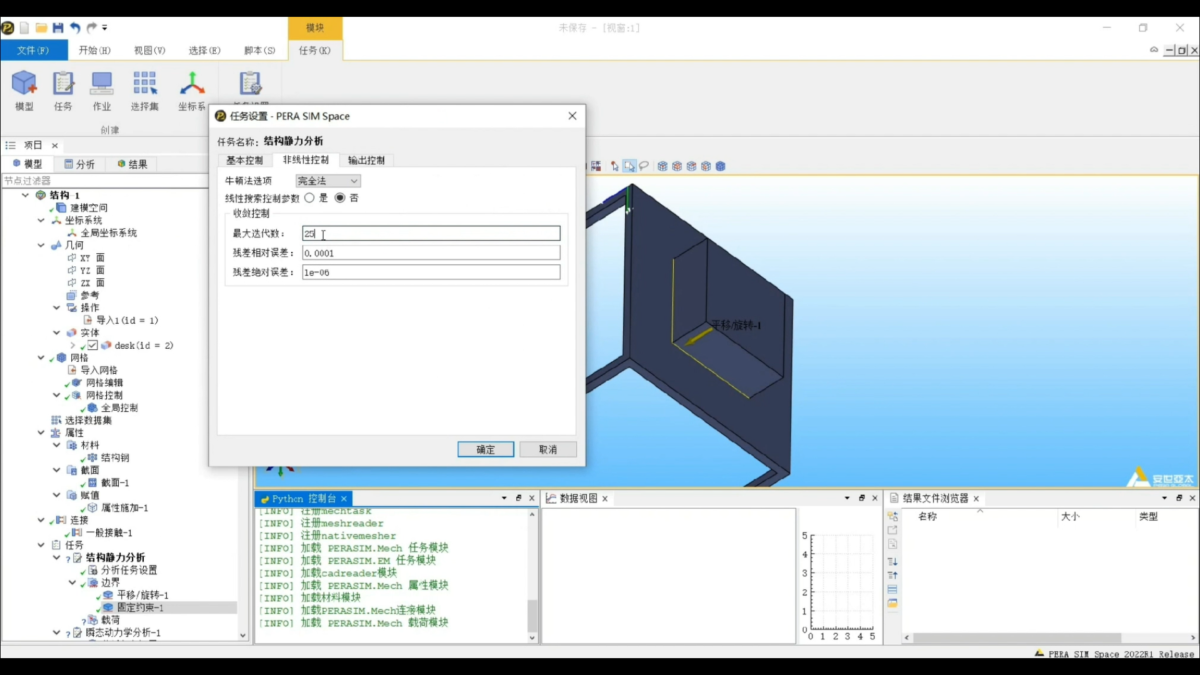Open the 文件(F) menu
Screen dimensions: 1200x675
pos(34,50)
